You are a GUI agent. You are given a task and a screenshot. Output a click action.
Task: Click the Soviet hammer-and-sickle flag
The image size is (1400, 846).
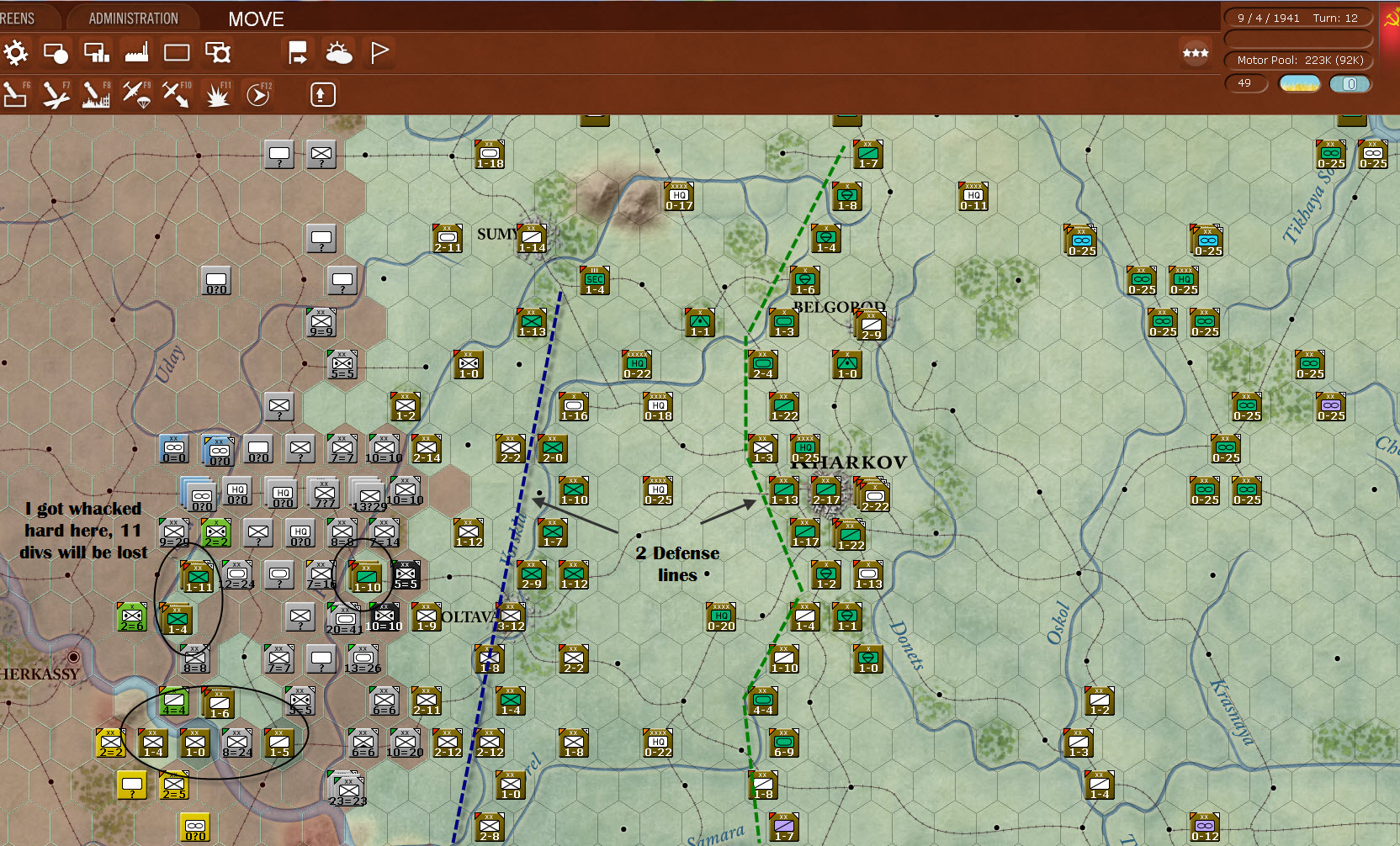(1391, 18)
